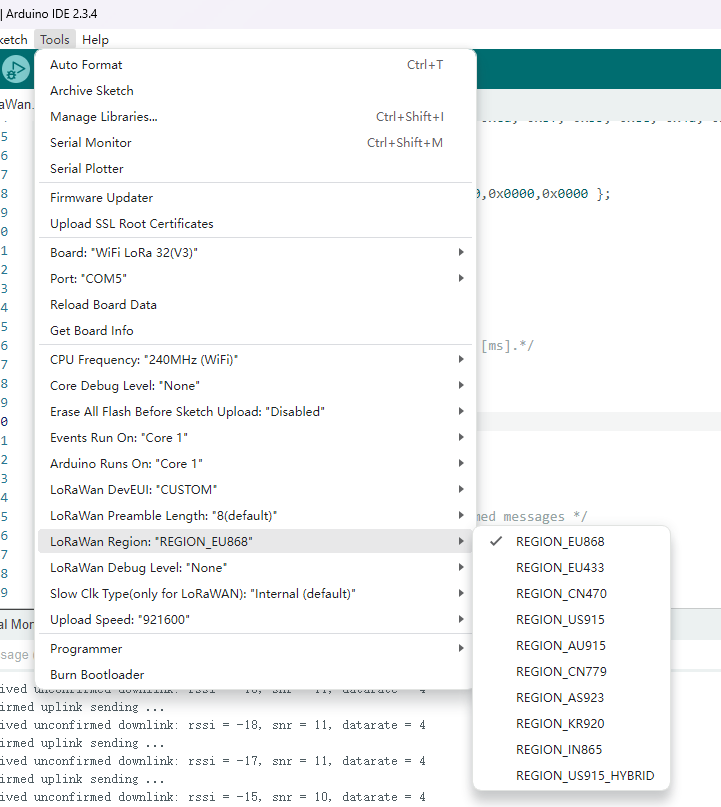Choose Manage Libraries... entry

(x=103, y=117)
